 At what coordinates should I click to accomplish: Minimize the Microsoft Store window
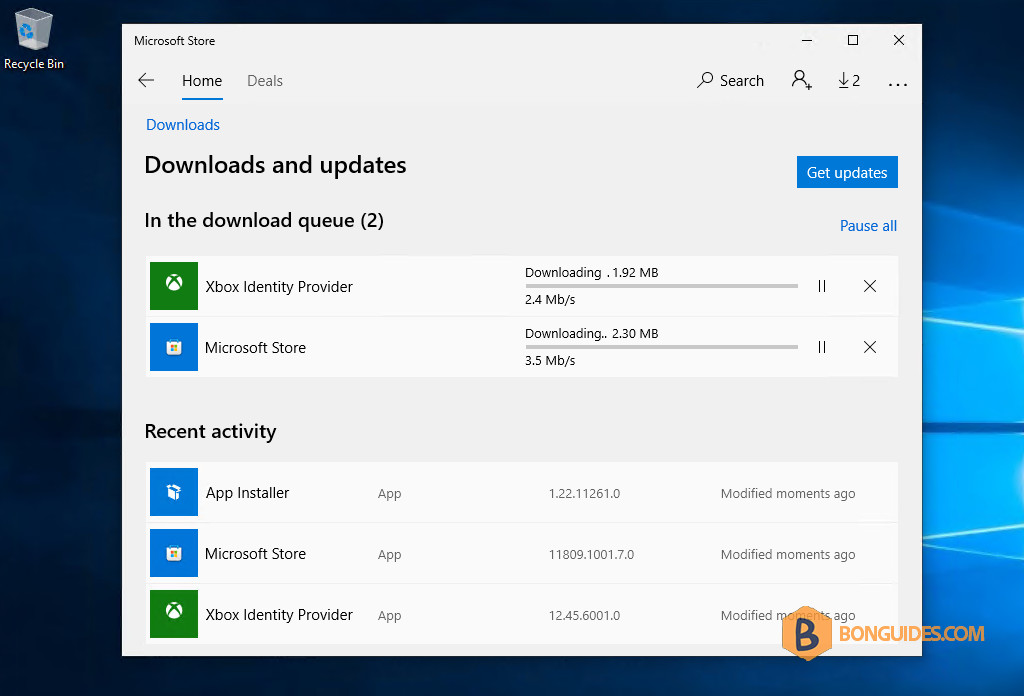807,40
